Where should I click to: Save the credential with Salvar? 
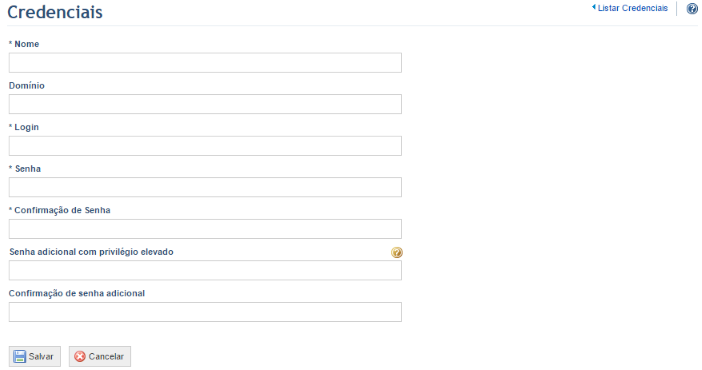pyautogui.click(x=34, y=357)
